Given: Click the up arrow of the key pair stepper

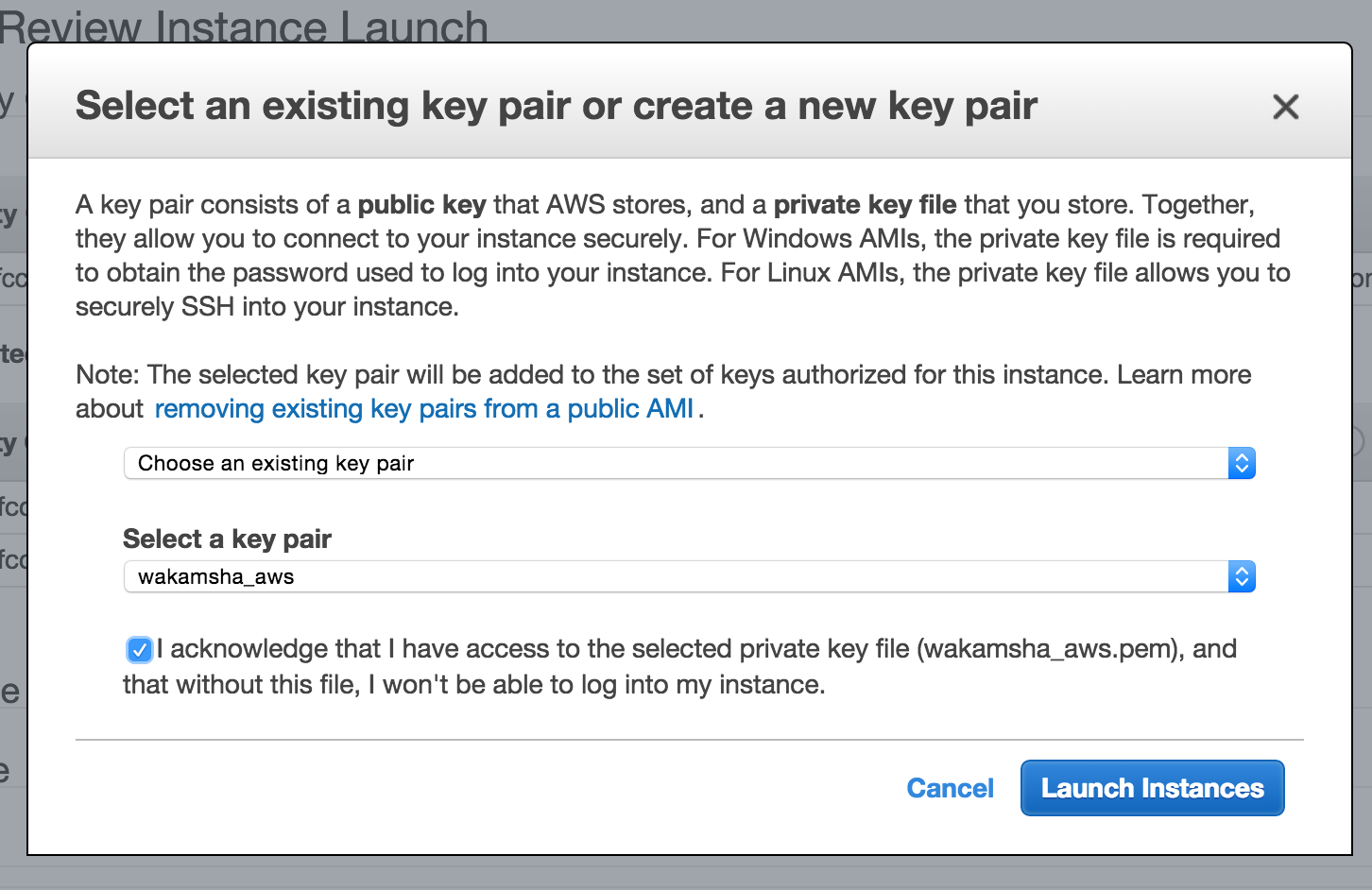Looking at the screenshot, I should coord(1241,571).
